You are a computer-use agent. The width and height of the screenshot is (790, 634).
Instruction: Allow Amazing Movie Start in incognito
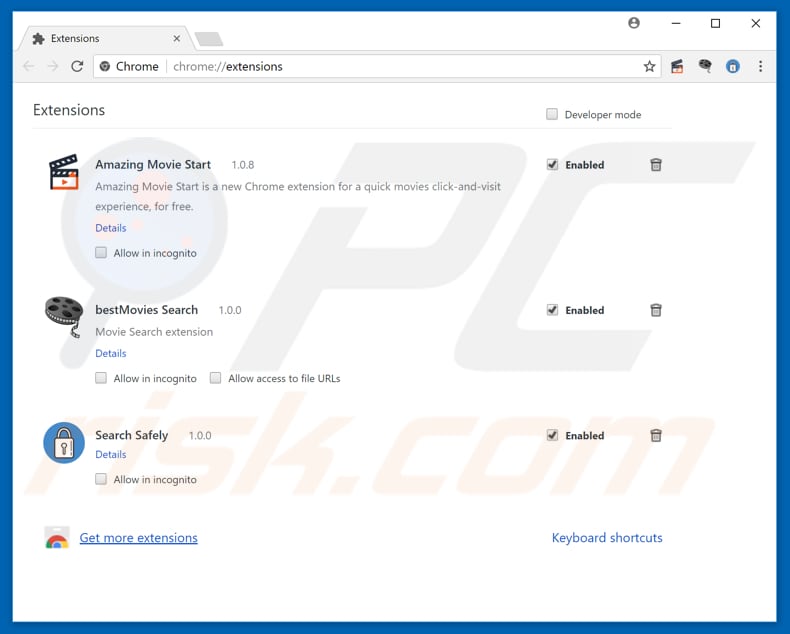pos(101,252)
